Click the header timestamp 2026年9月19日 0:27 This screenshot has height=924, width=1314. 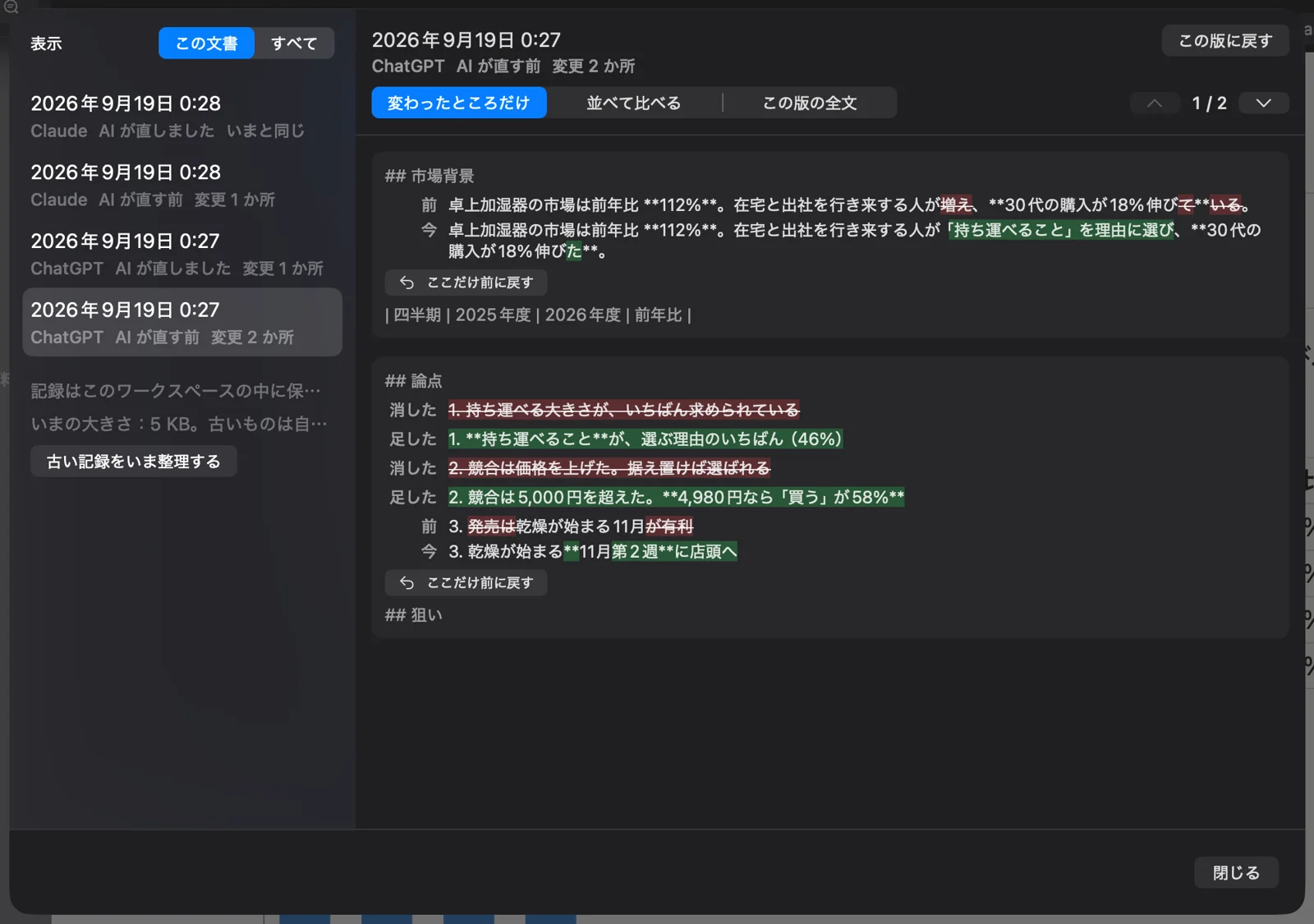466,40
